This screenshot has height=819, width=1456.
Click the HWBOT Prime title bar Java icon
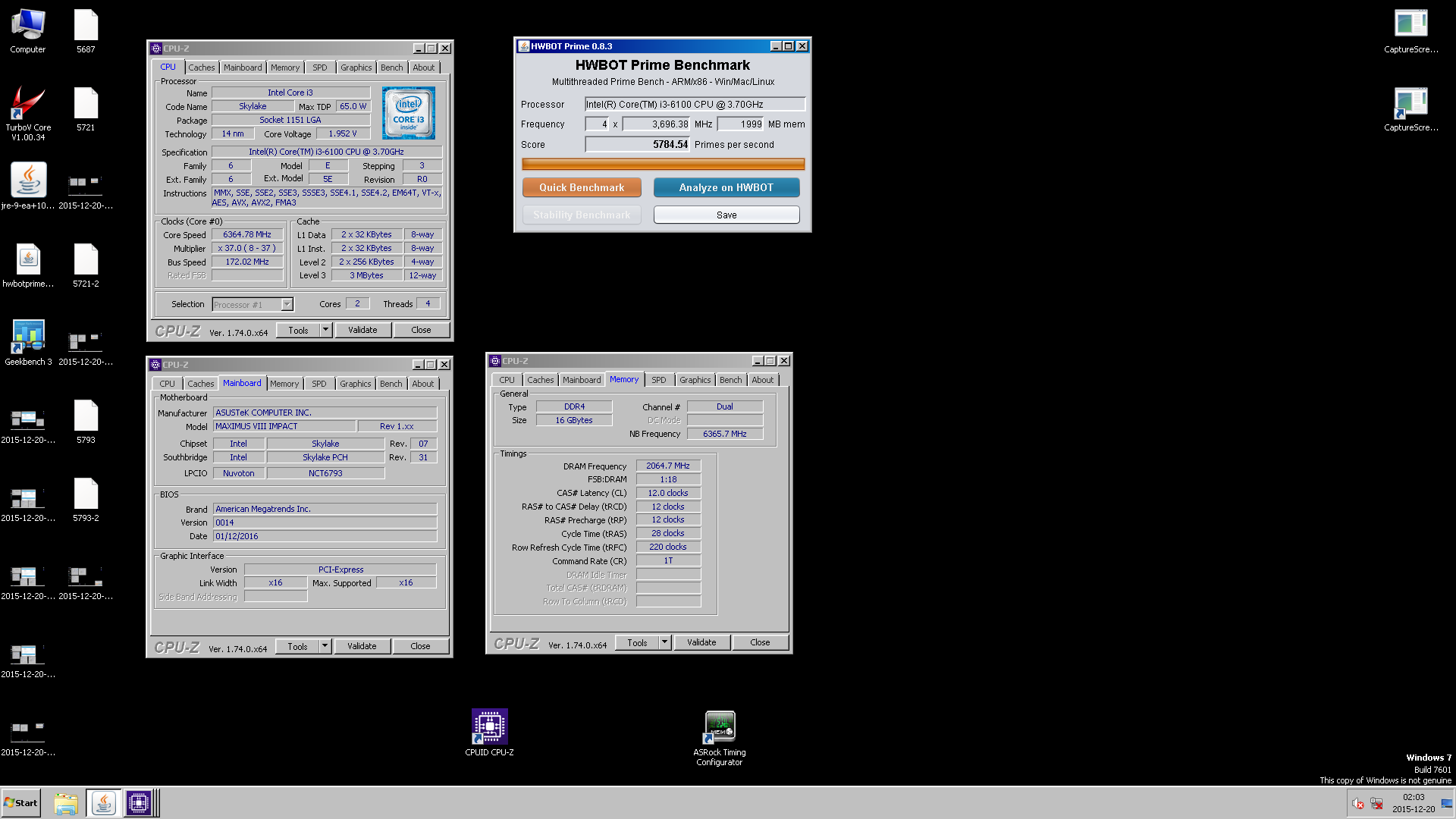pos(523,46)
